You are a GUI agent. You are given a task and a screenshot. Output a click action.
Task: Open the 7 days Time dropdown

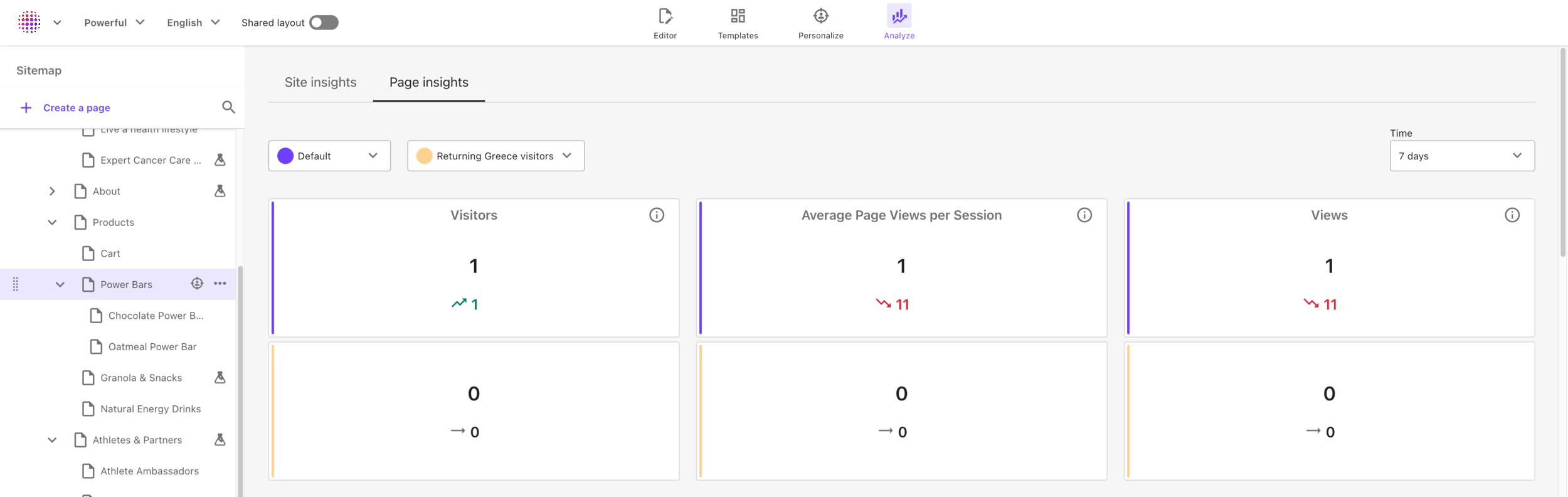1461,156
